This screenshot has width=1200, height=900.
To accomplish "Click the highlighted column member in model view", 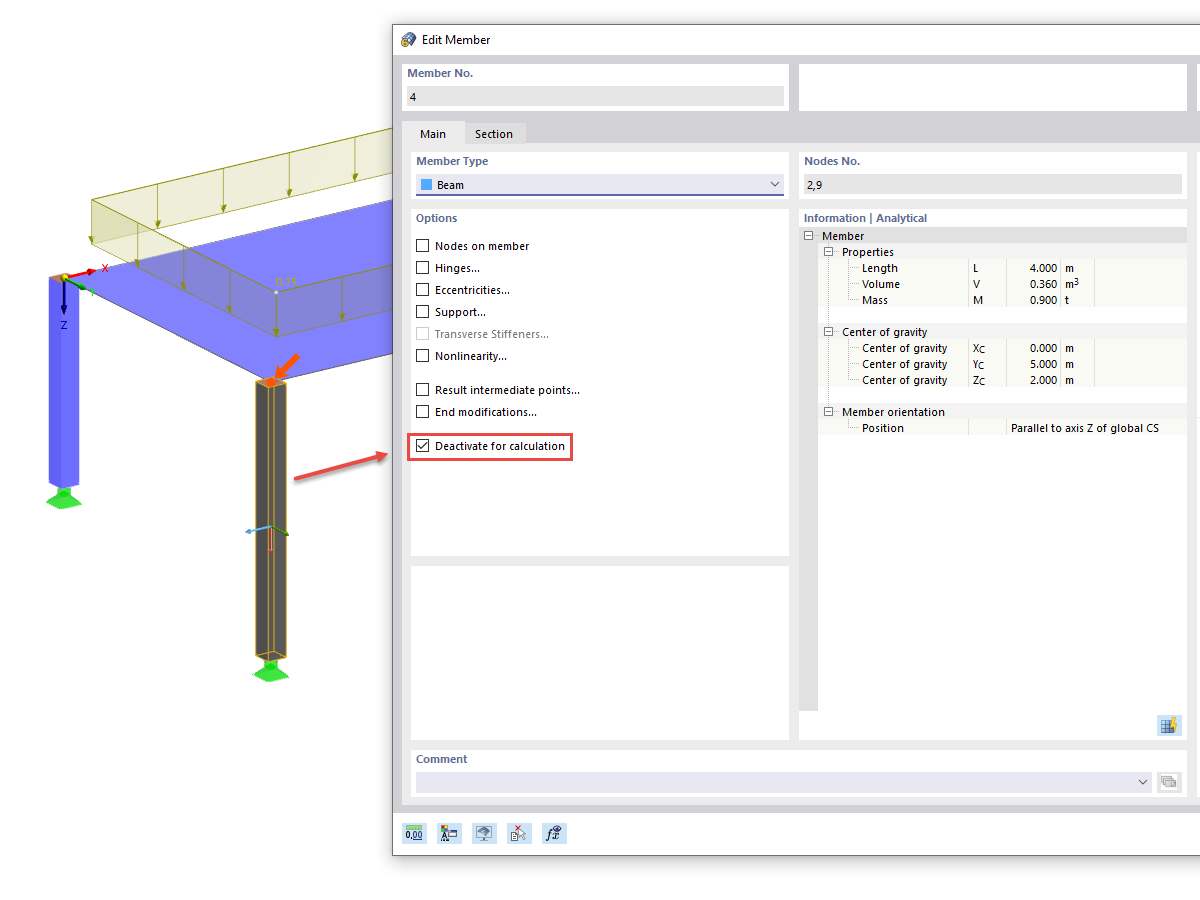I will [x=270, y=520].
